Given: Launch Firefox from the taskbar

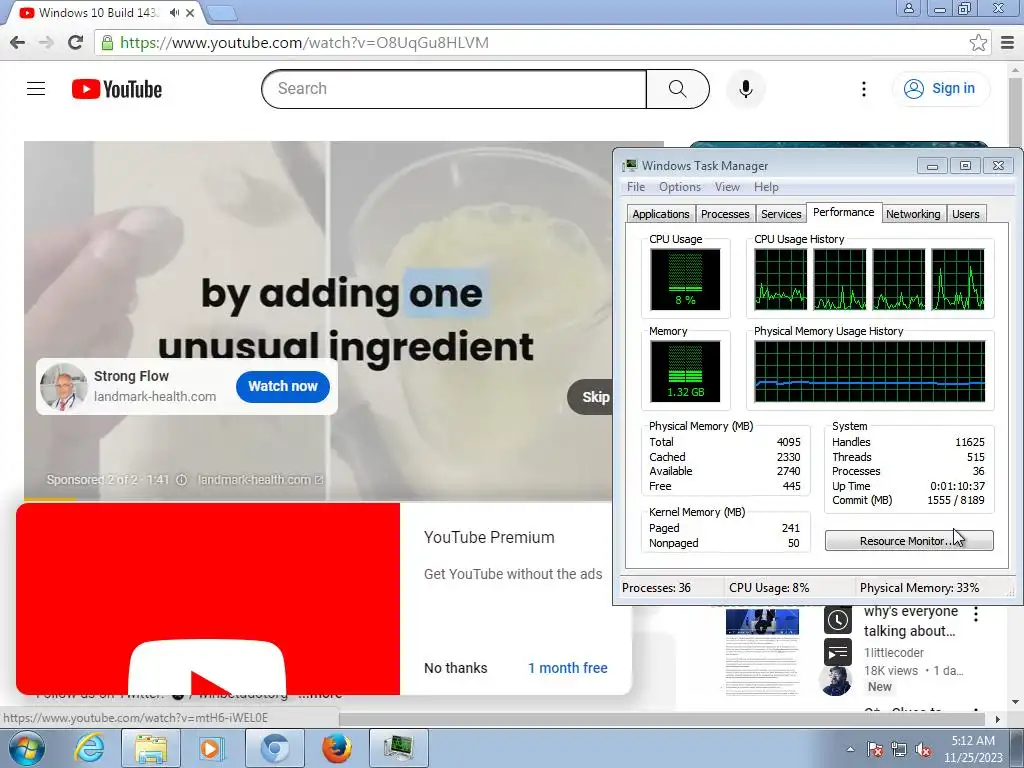Looking at the screenshot, I should coord(337,748).
